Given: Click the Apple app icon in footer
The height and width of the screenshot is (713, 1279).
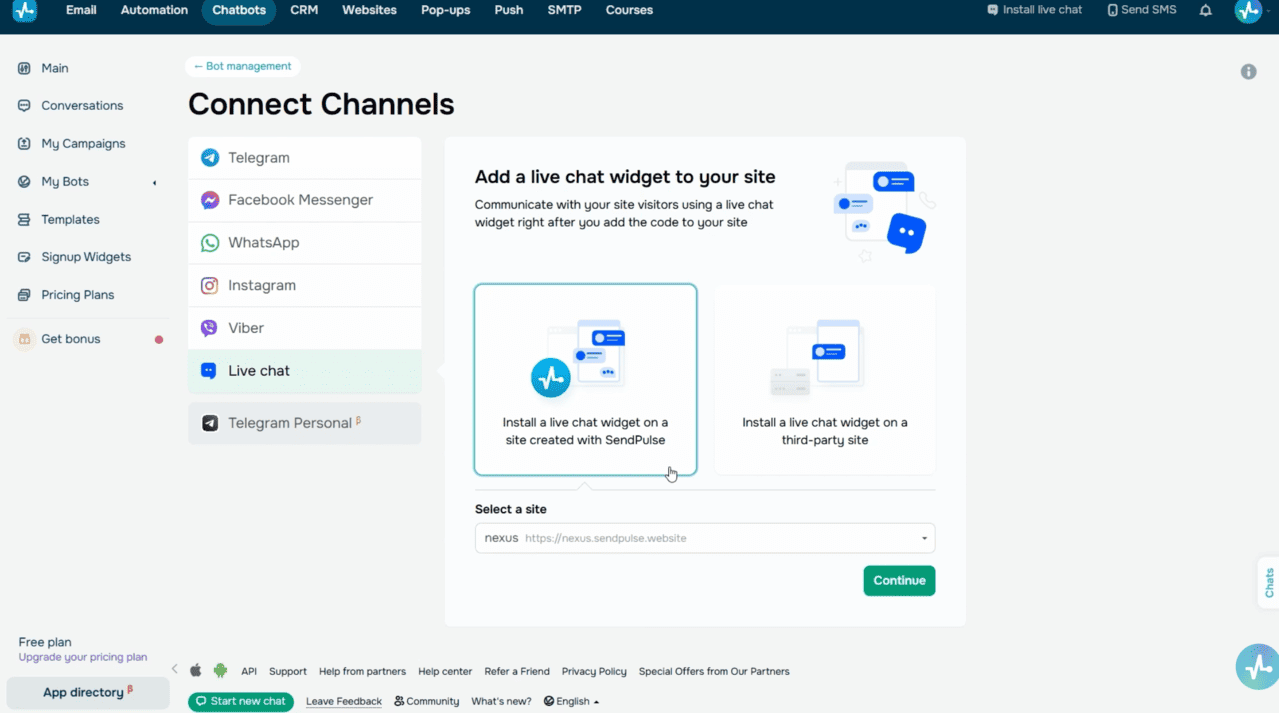Looking at the screenshot, I should pos(196,670).
